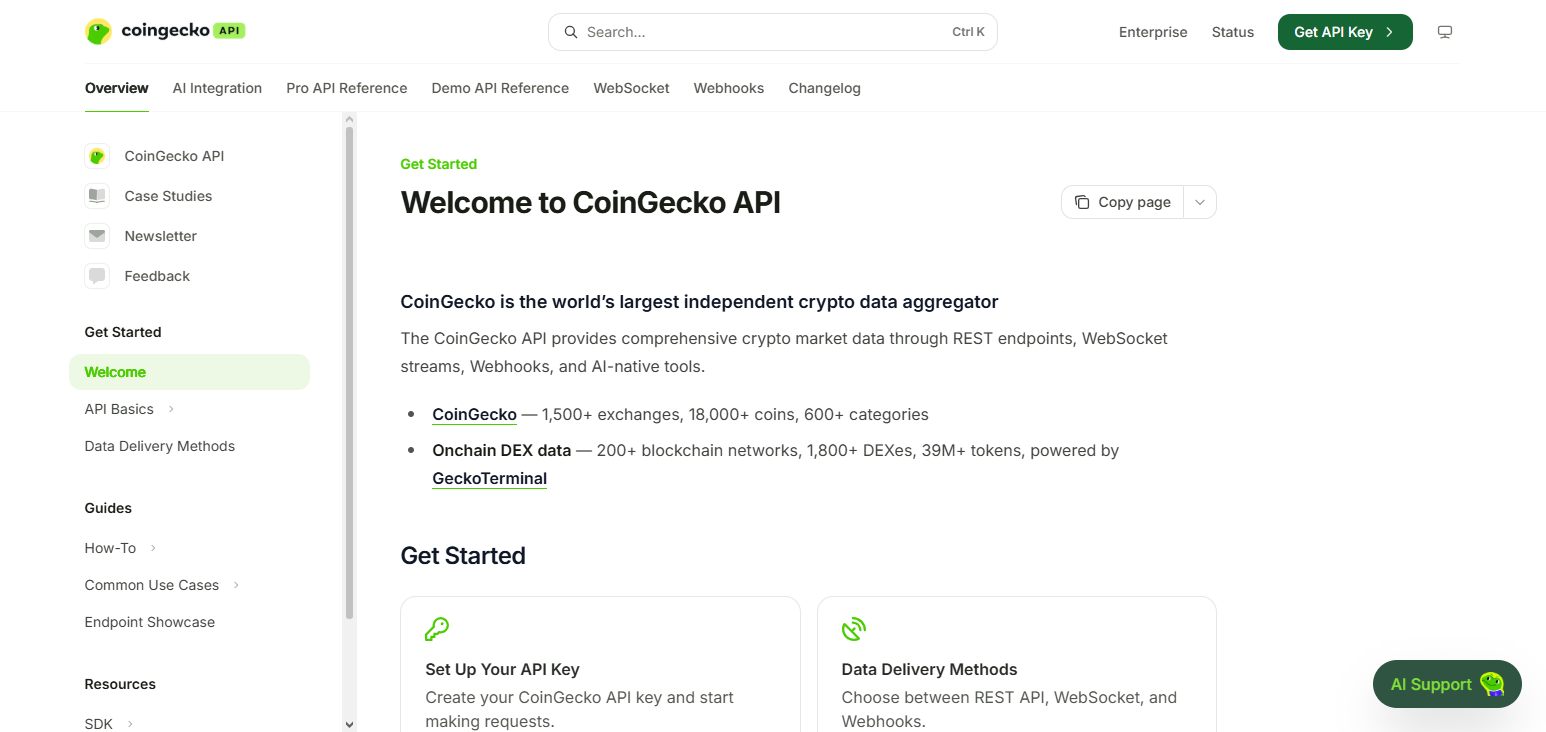Click the green 'Get Started' breadcrumb text

438,164
